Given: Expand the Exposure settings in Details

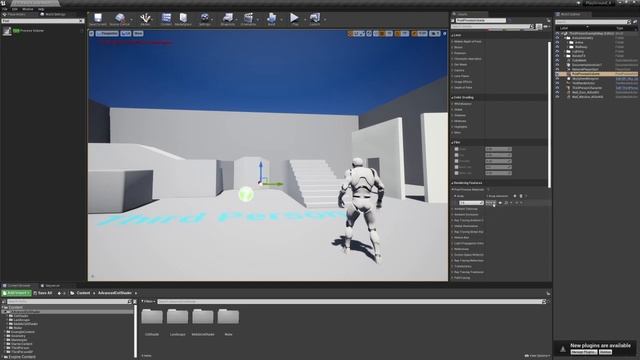Looking at the screenshot, I should click(x=452, y=53).
